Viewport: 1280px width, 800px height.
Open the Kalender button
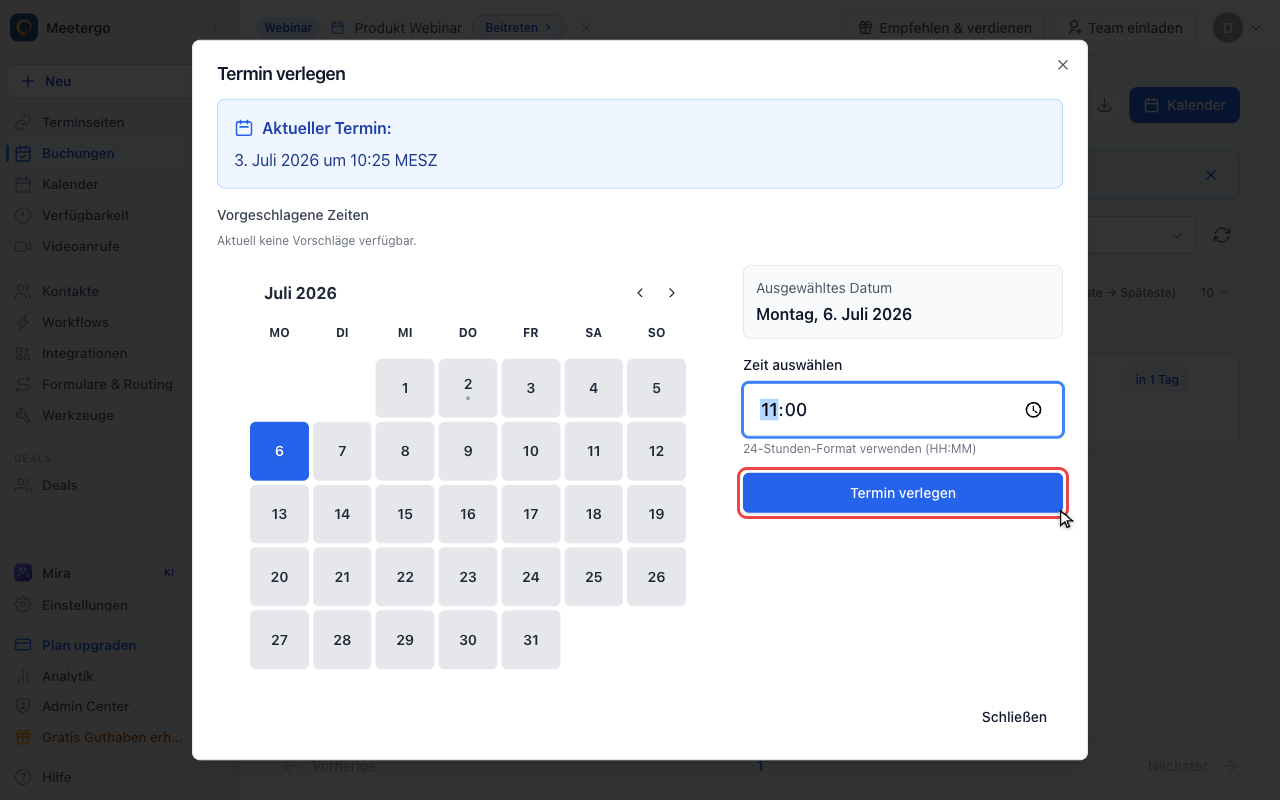(x=1185, y=105)
